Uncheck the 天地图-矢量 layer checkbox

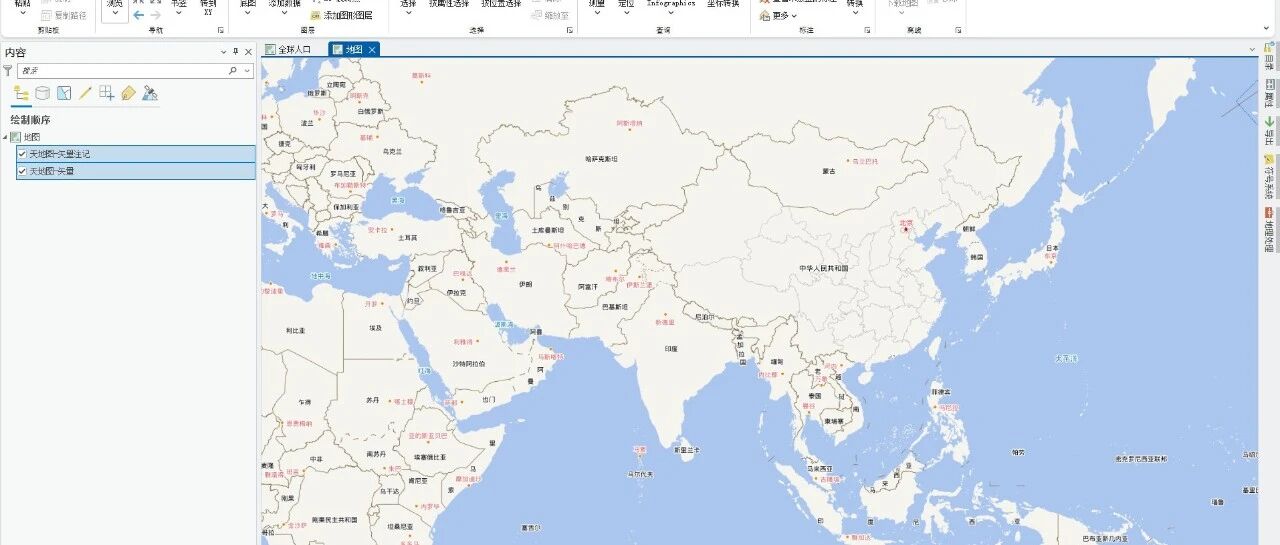pyautogui.click(x=23, y=171)
